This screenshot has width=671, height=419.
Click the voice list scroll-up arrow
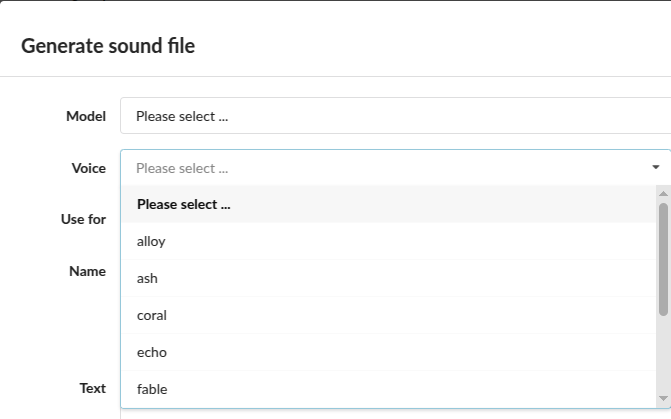663,193
